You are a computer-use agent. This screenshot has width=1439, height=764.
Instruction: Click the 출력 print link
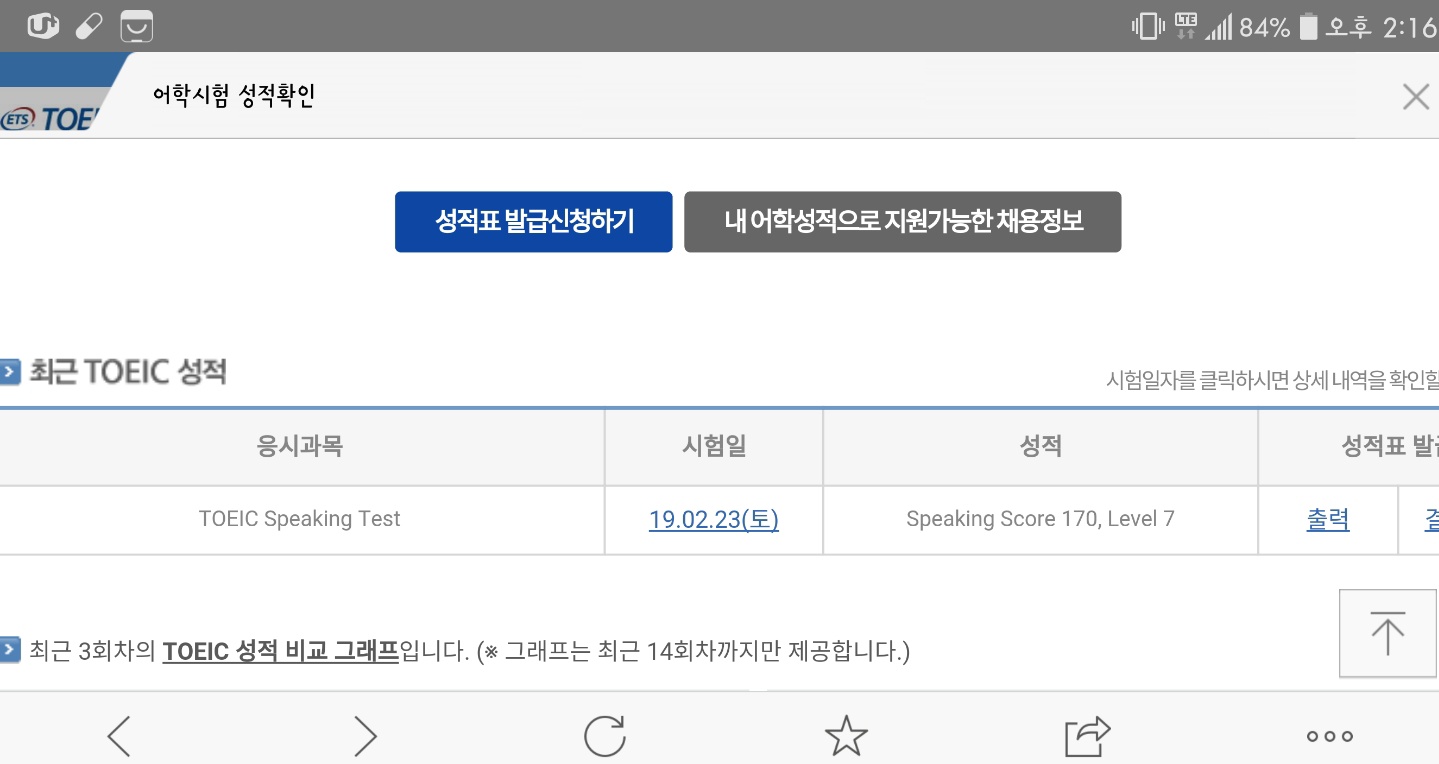pyautogui.click(x=1328, y=520)
